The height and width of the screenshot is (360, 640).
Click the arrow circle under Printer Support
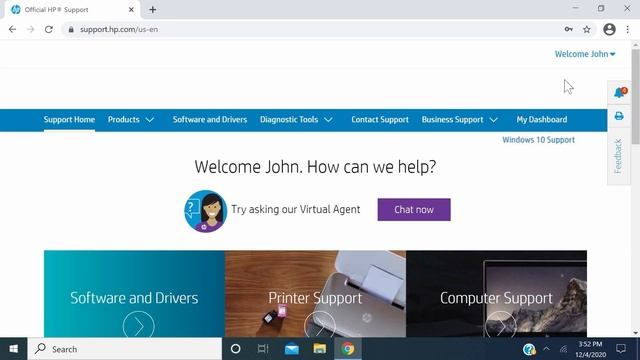(320, 325)
